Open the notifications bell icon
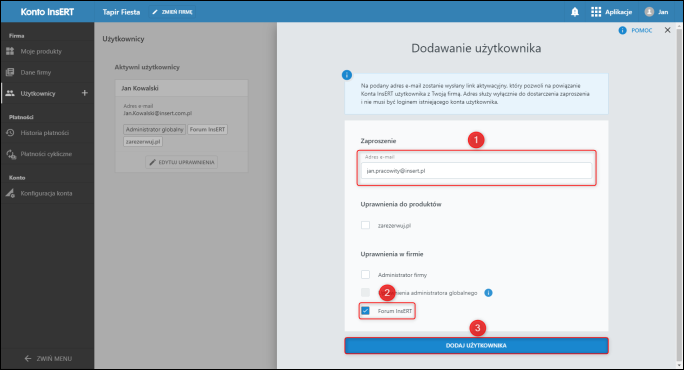Screen dimensions: 684x370 (575, 12)
